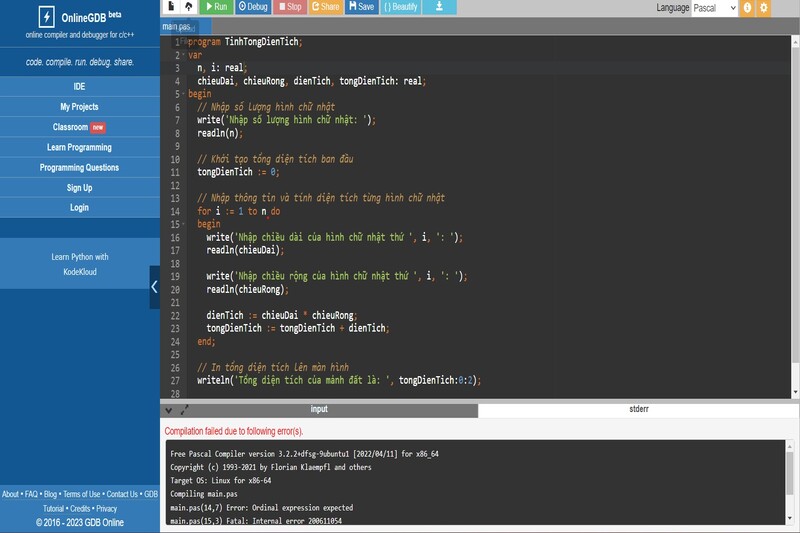Switch to the input tab
This screenshot has height=533, width=800.
click(x=319, y=410)
